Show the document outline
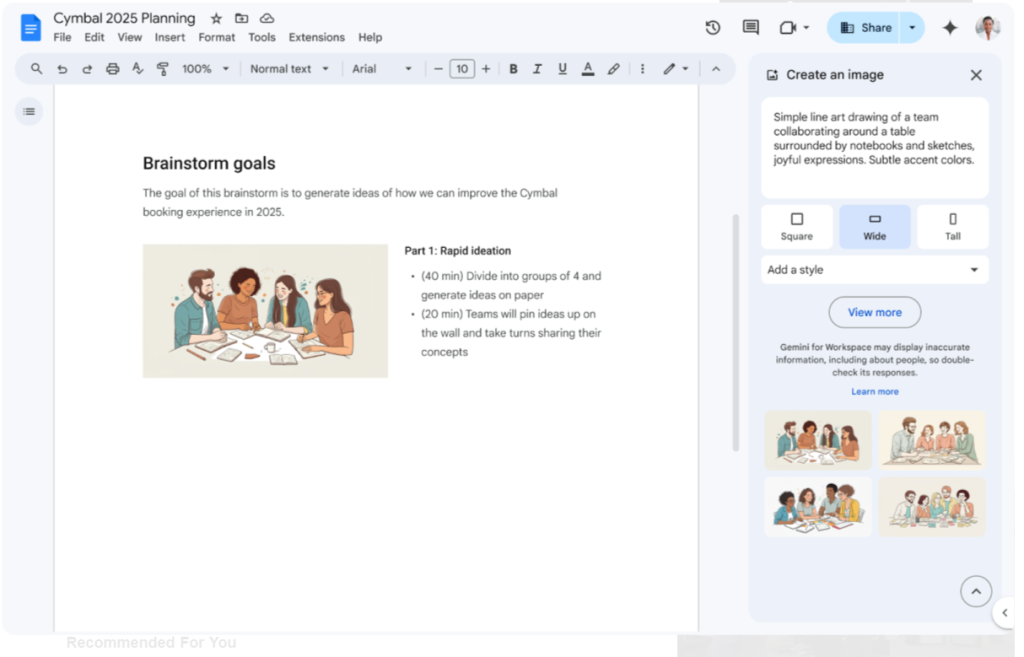Screen dimensions: 1024x657 29,111
